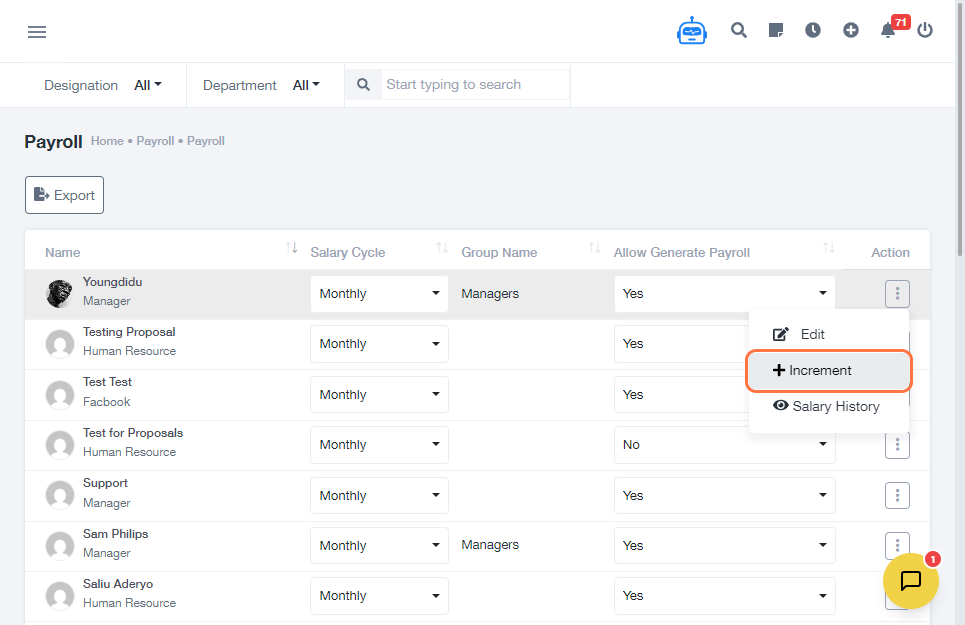This screenshot has height=625, width=965.
Task: Open the search magnifier in top bar
Action: (x=739, y=30)
